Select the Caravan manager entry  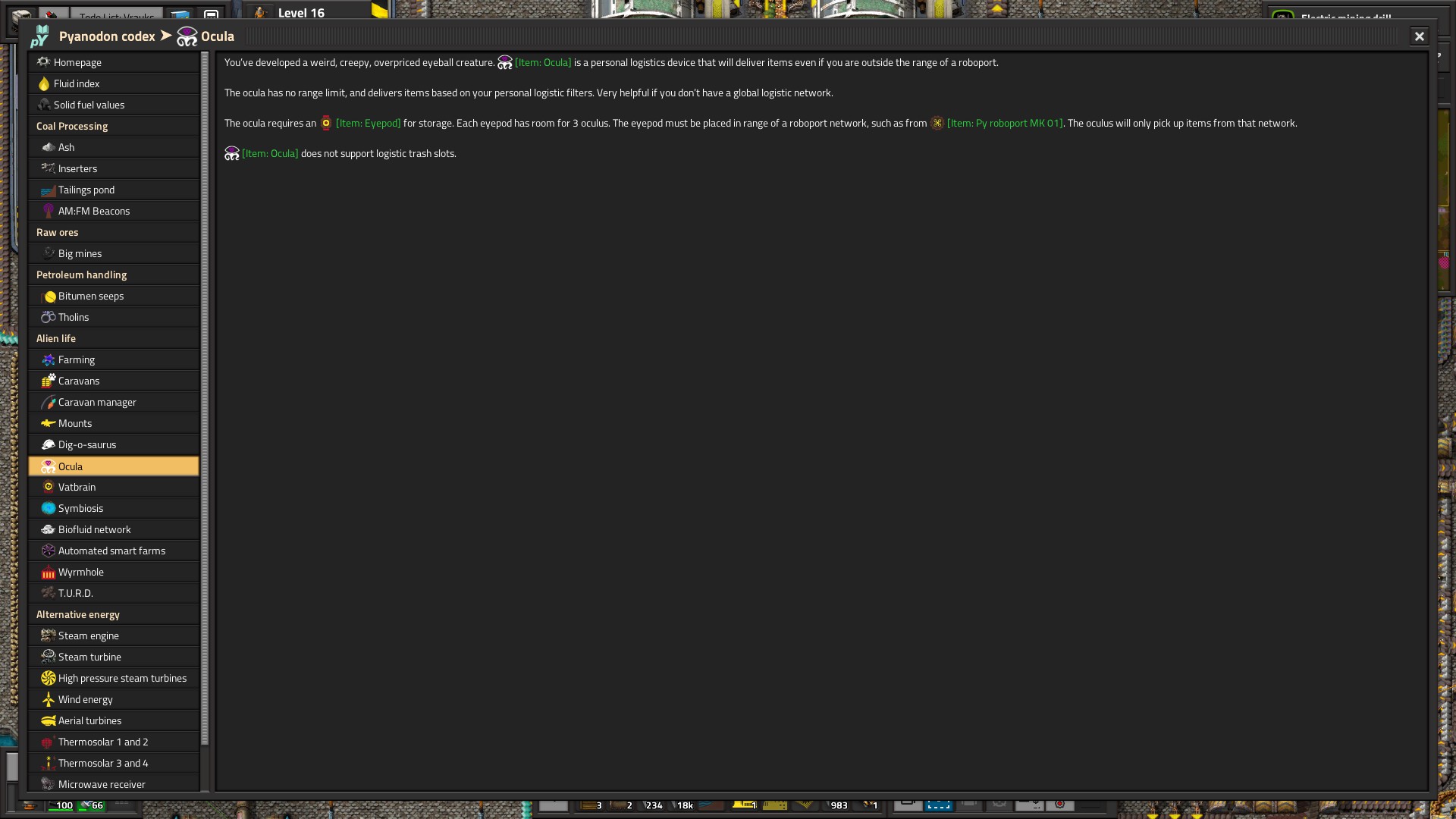click(x=97, y=403)
